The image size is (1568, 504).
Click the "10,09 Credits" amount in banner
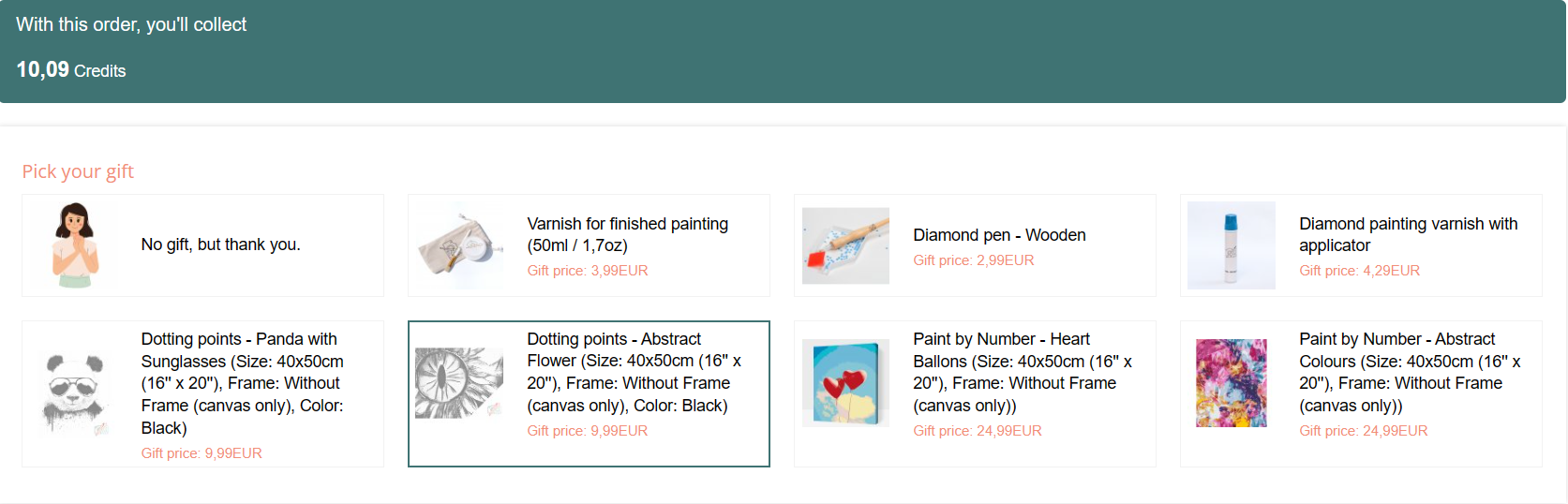71,70
